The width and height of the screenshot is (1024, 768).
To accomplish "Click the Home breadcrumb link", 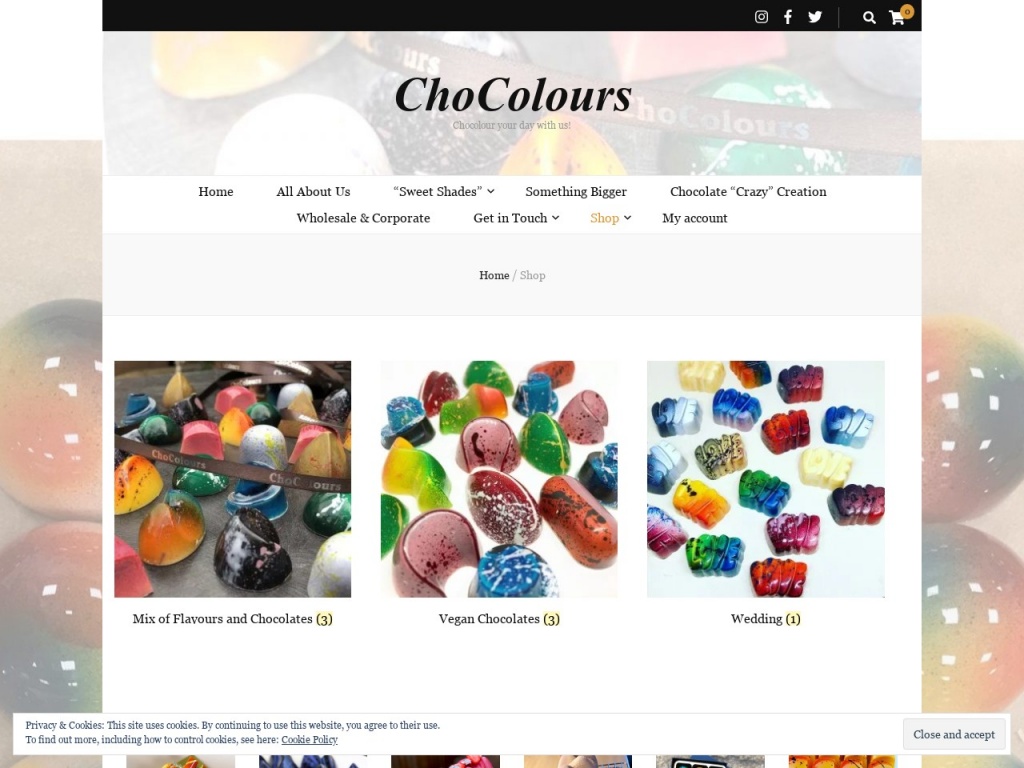I will coord(494,276).
